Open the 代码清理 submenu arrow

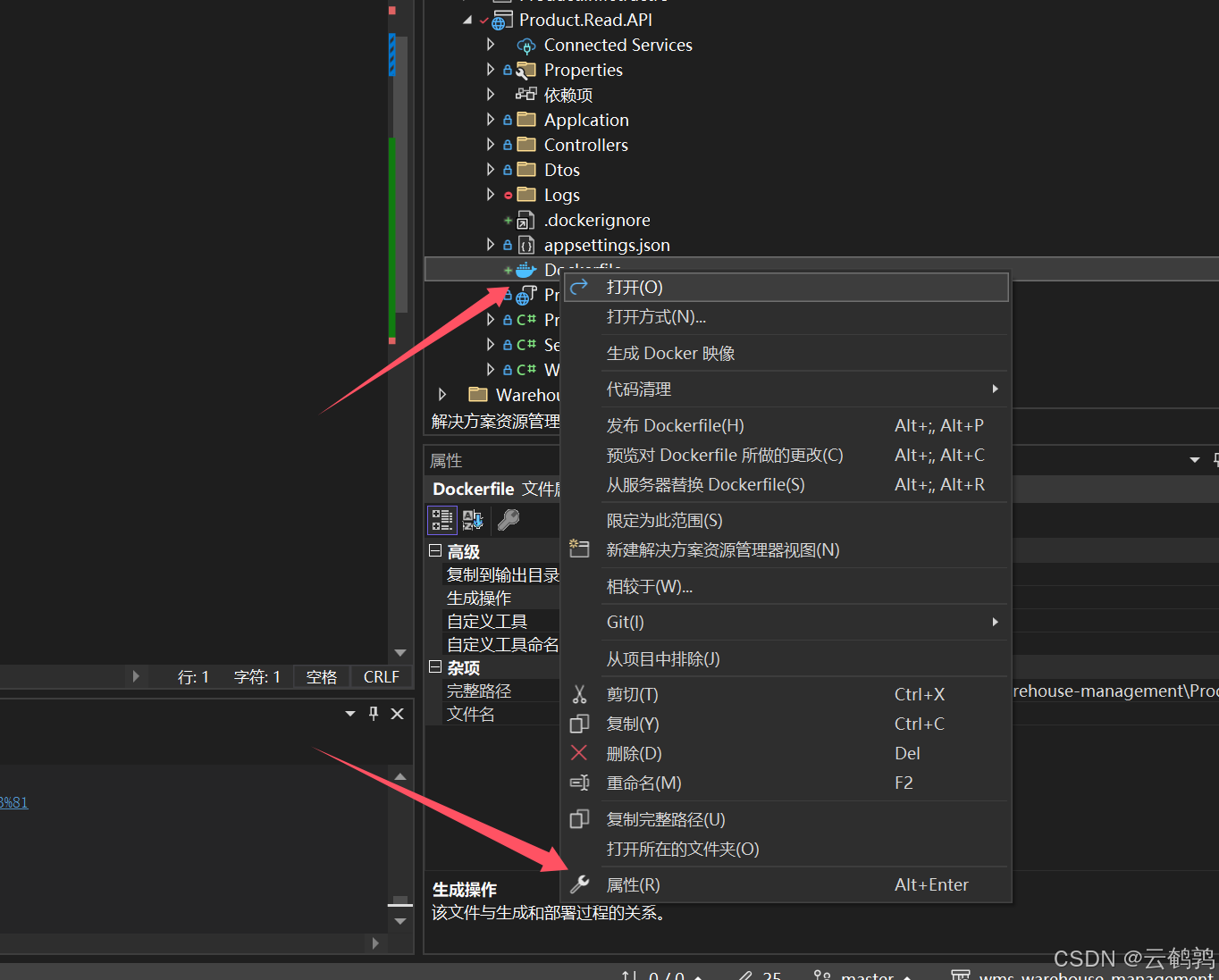click(x=994, y=389)
